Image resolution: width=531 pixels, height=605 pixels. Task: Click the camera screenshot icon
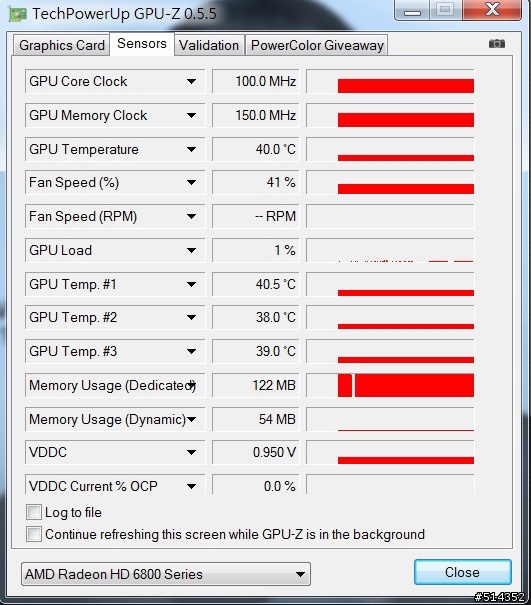(x=497, y=44)
